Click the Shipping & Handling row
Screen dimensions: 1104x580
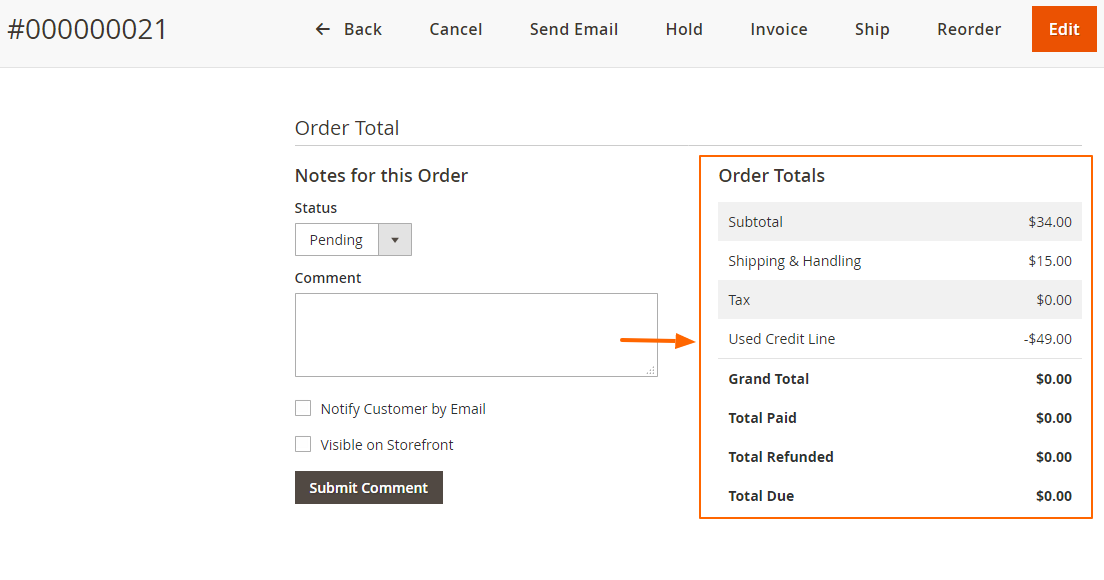tap(898, 261)
